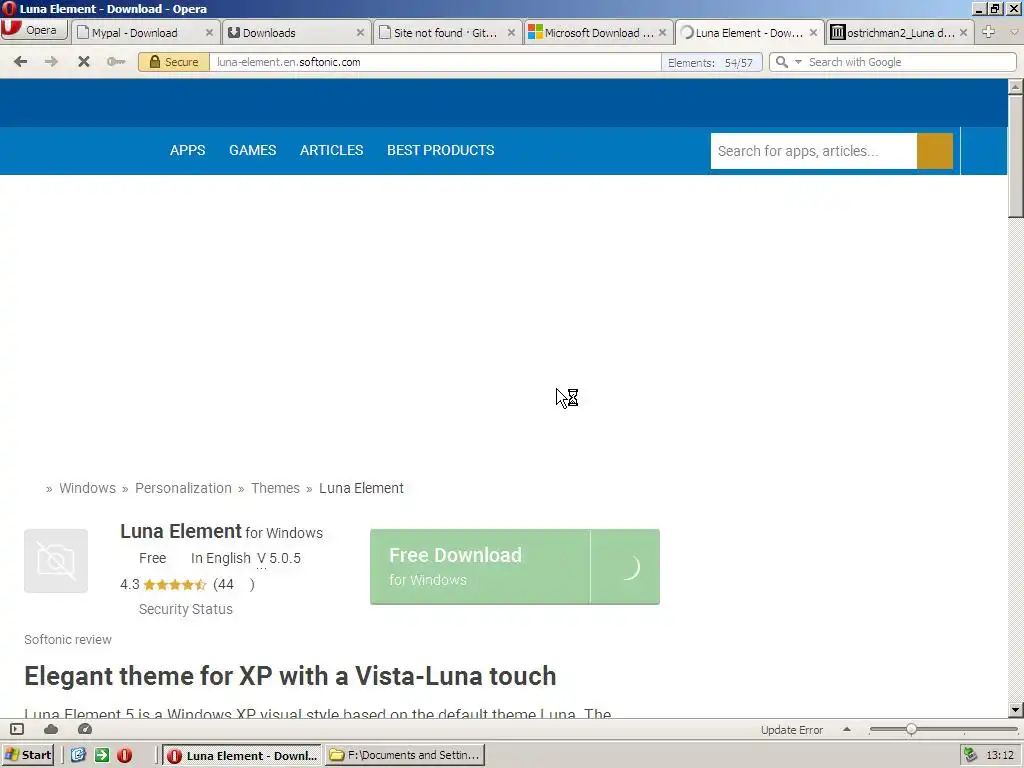Click the taskbar clock showing 13:12
The height and width of the screenshot is (768, 1024).
pyautogui.click(x=1000, y=756)
